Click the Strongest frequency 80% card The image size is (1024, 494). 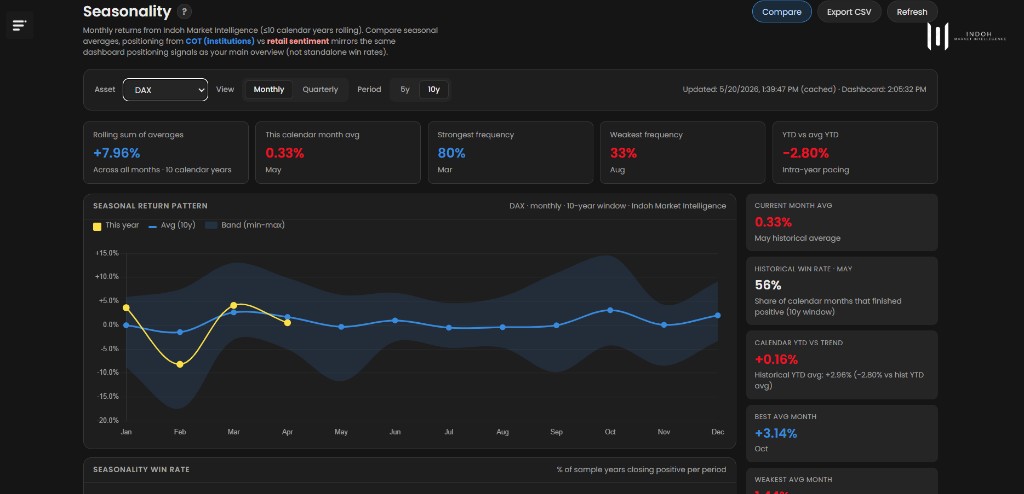(510, 152)
